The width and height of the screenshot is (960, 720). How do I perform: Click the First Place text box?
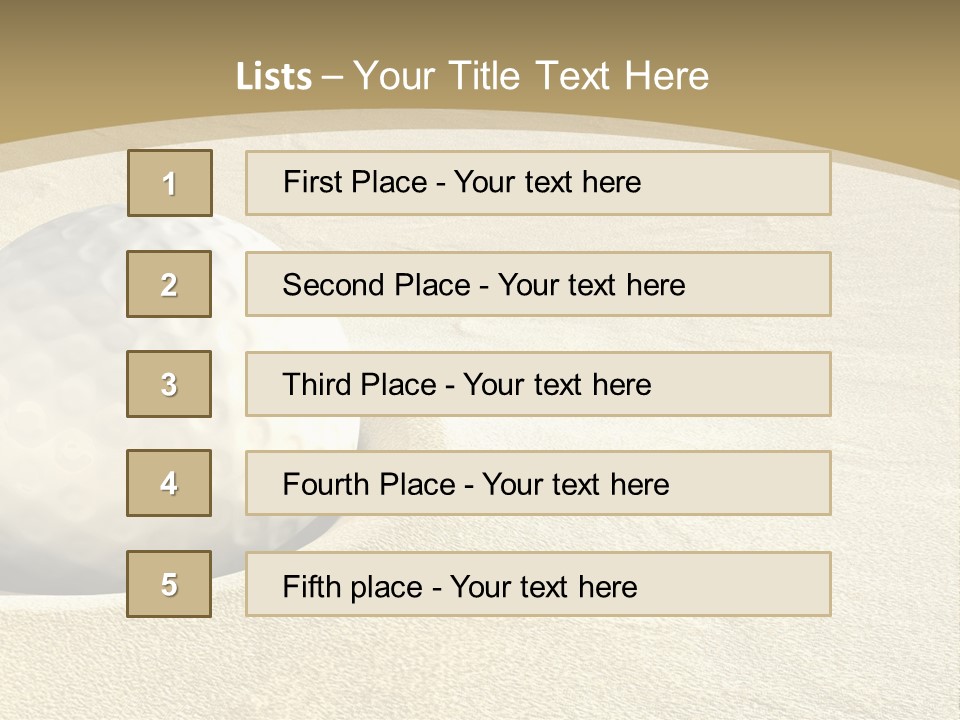pyautogui.click(x=538, y=183)
